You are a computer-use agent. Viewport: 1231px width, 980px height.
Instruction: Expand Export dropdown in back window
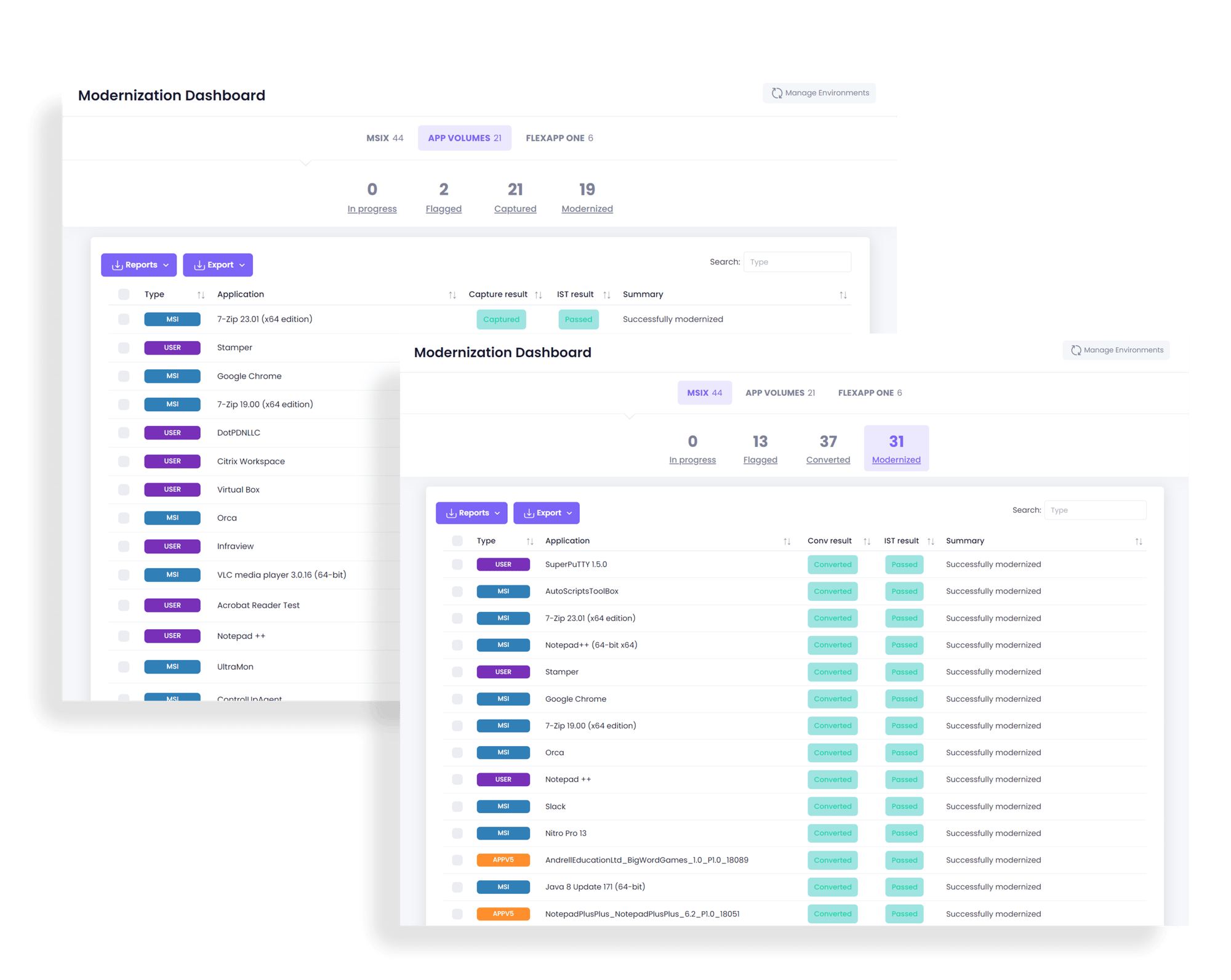click(218, 265)
